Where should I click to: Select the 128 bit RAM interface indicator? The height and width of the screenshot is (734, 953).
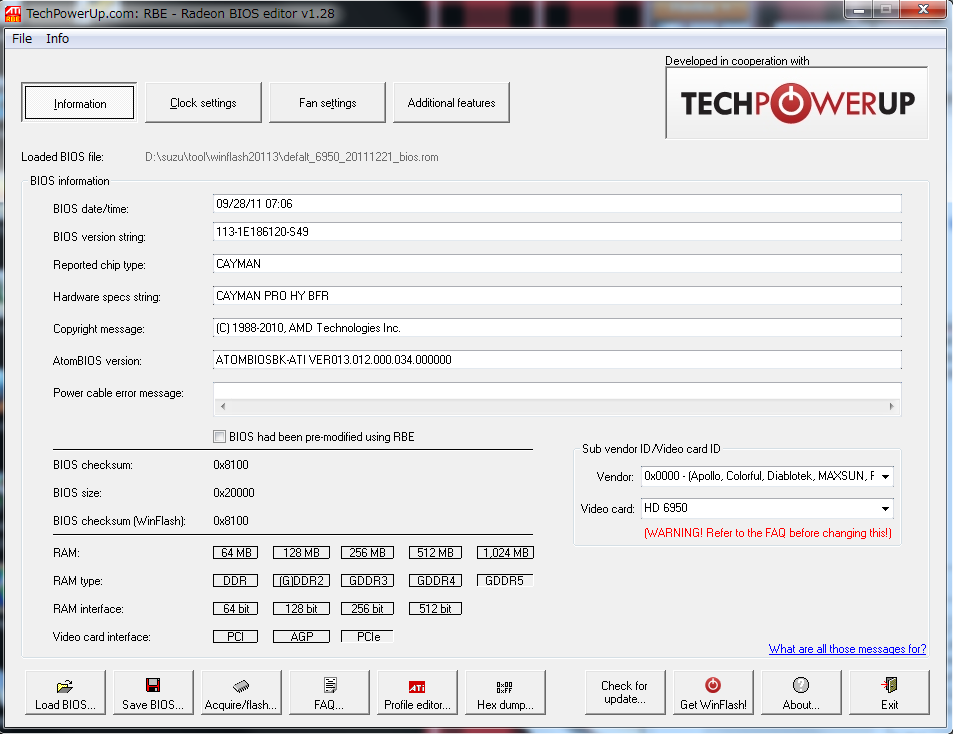pos(301,608)
